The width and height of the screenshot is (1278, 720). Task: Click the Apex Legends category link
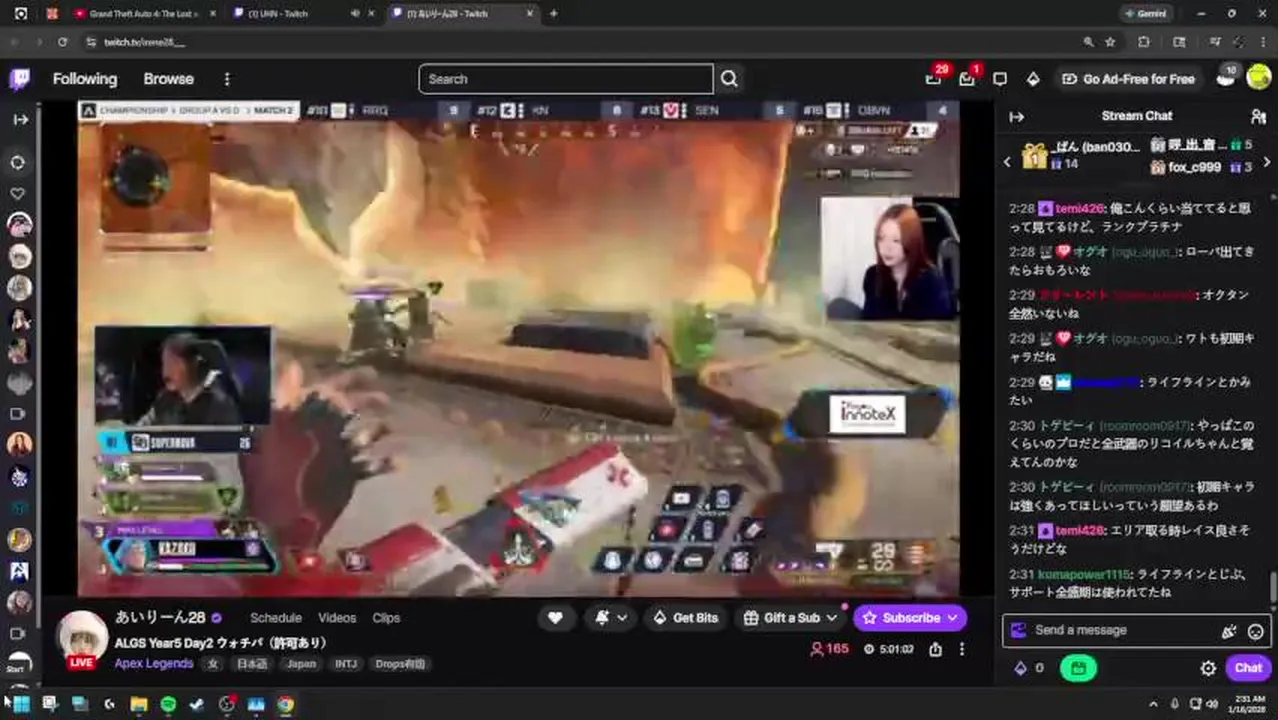[154, 663]
